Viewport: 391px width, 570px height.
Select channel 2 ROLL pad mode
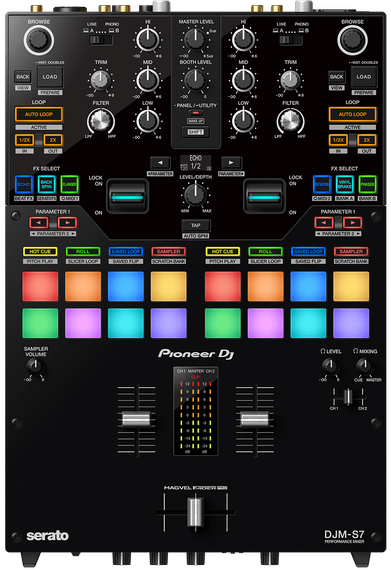[x=265, y=252]
